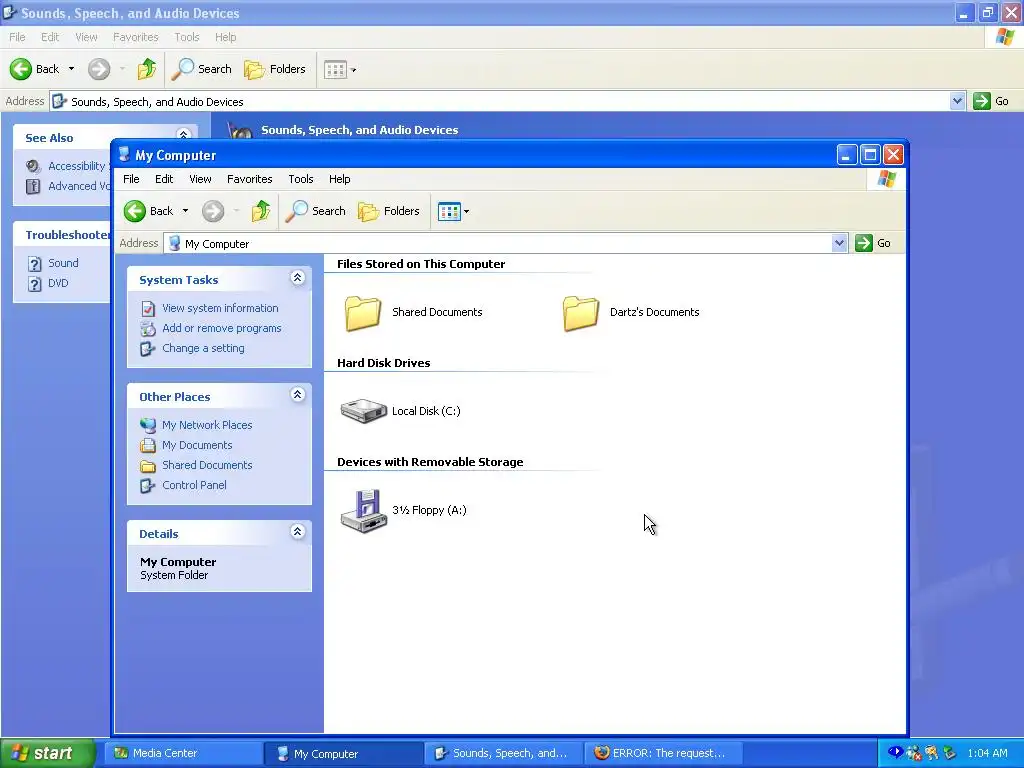Click the disabled Forward arrow in My Computer
The height and width of the screenshot is (768, 1024).
213,211
